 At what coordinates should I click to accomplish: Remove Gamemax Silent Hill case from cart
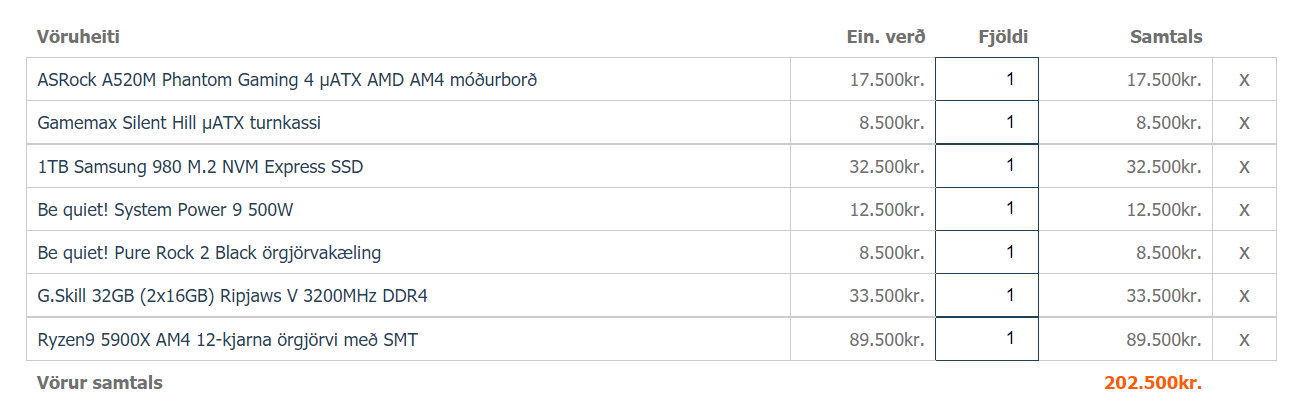1244,123
